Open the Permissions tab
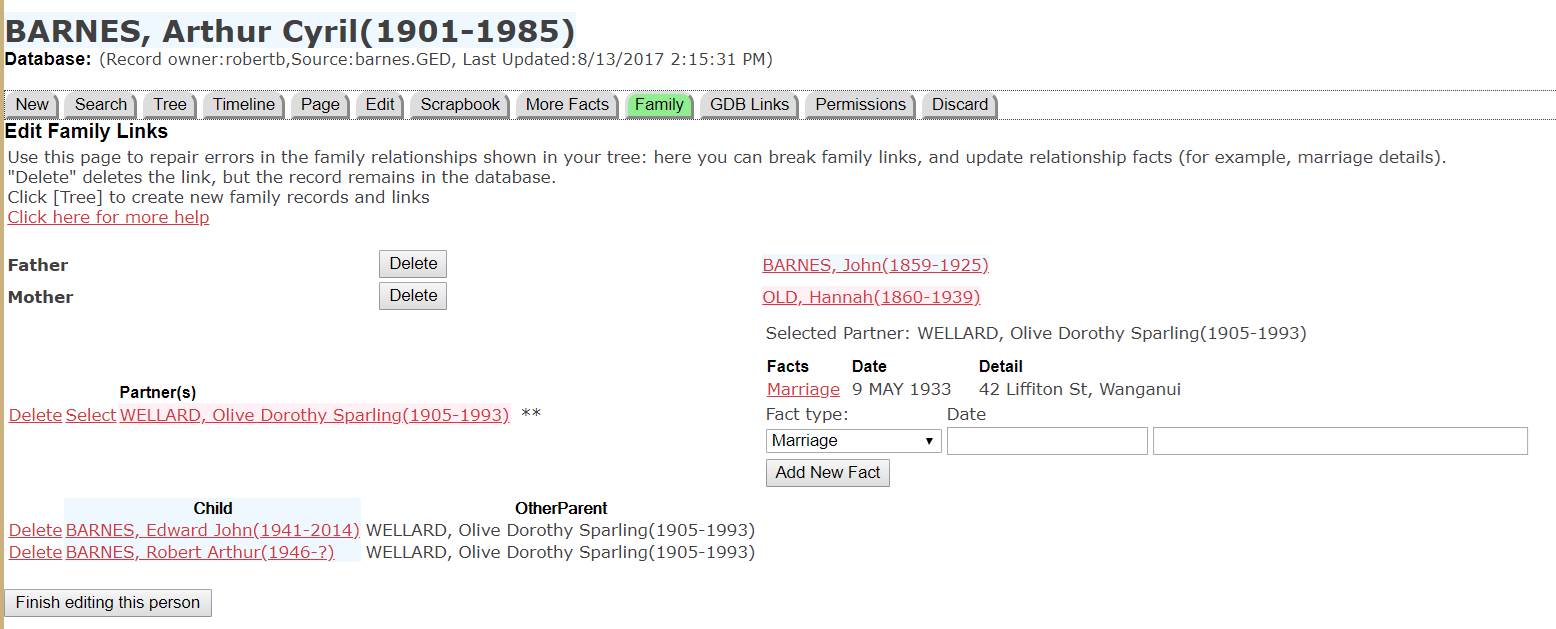 [860, 105]
